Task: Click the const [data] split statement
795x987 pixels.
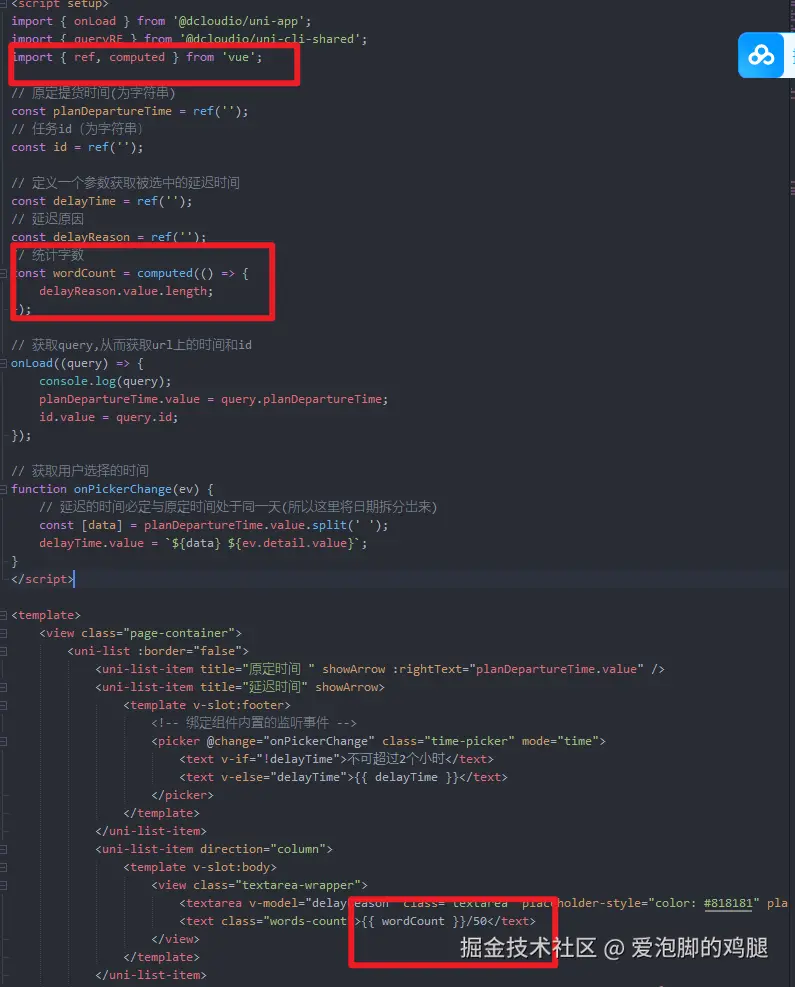Action: (x=213, y=525)
